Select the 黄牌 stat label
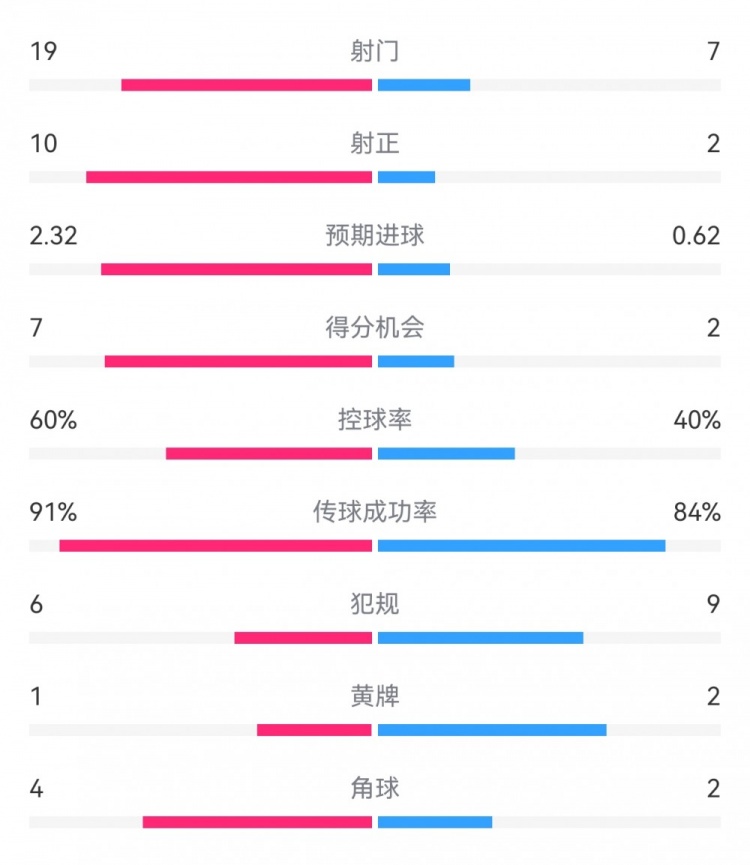The width and height of the screenshot is (750, 865). [x=375, y=696]
